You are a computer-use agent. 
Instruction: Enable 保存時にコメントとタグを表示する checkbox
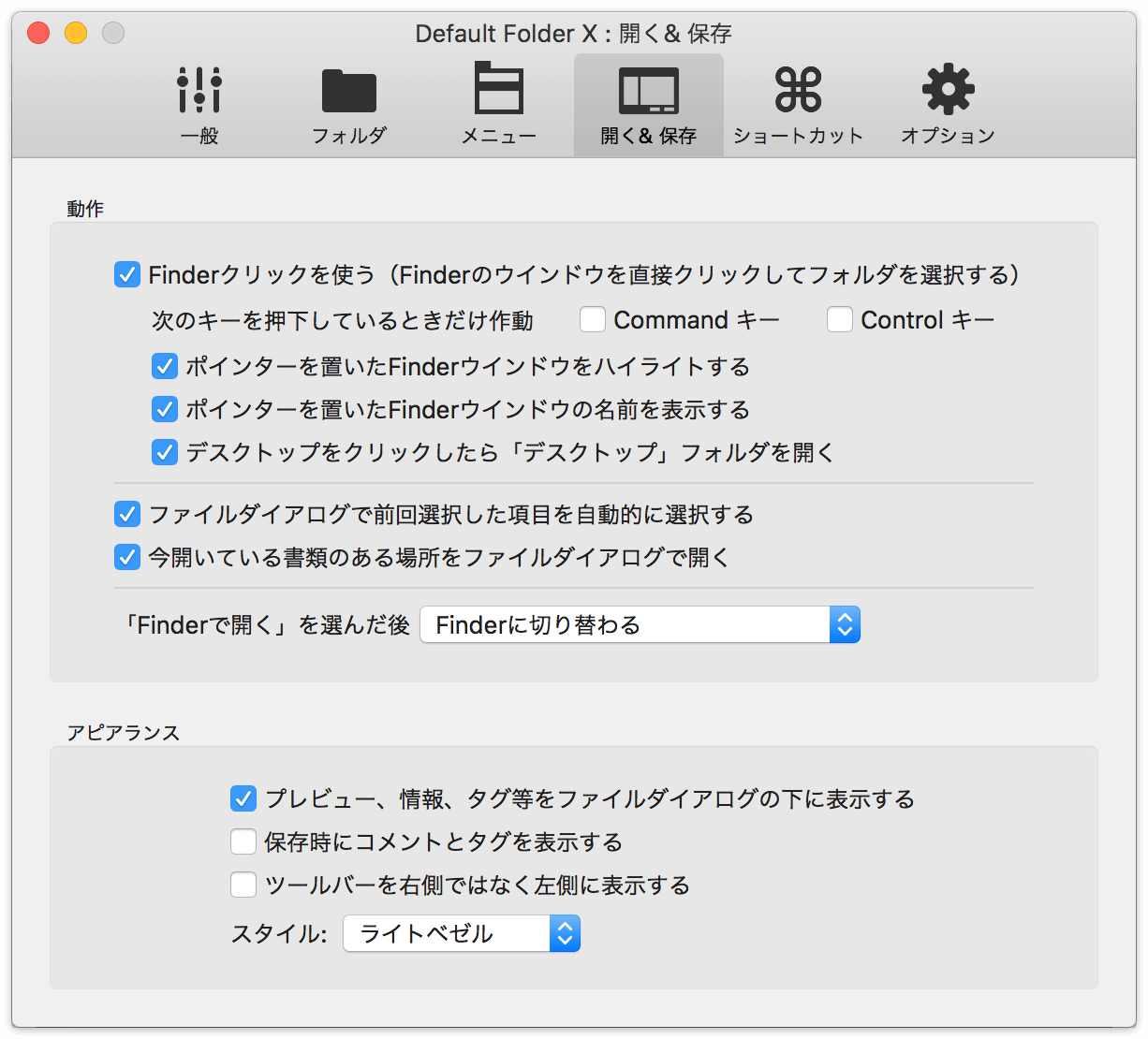pos(243,841)
